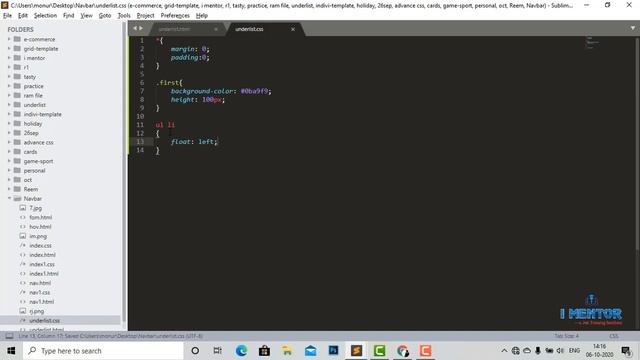Screen dimensions: 640x360
Task: Go to next tab with right arrow
Action: 141,28
